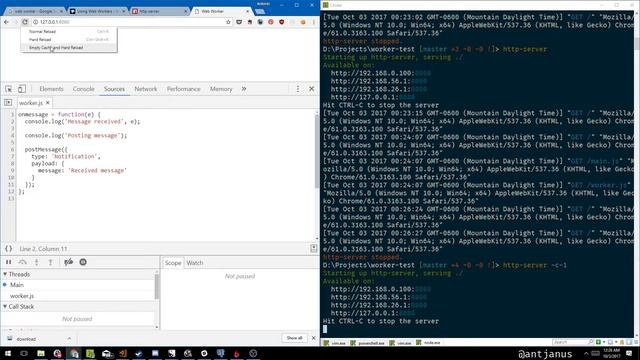Pause script execution in debugger

pos(9,262)
